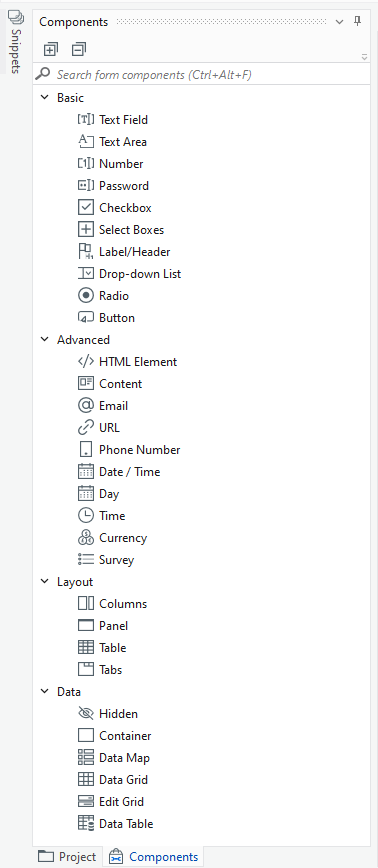378x868 pixels.
Task: Select the Table layout item
Action: (x=102, y=648)
